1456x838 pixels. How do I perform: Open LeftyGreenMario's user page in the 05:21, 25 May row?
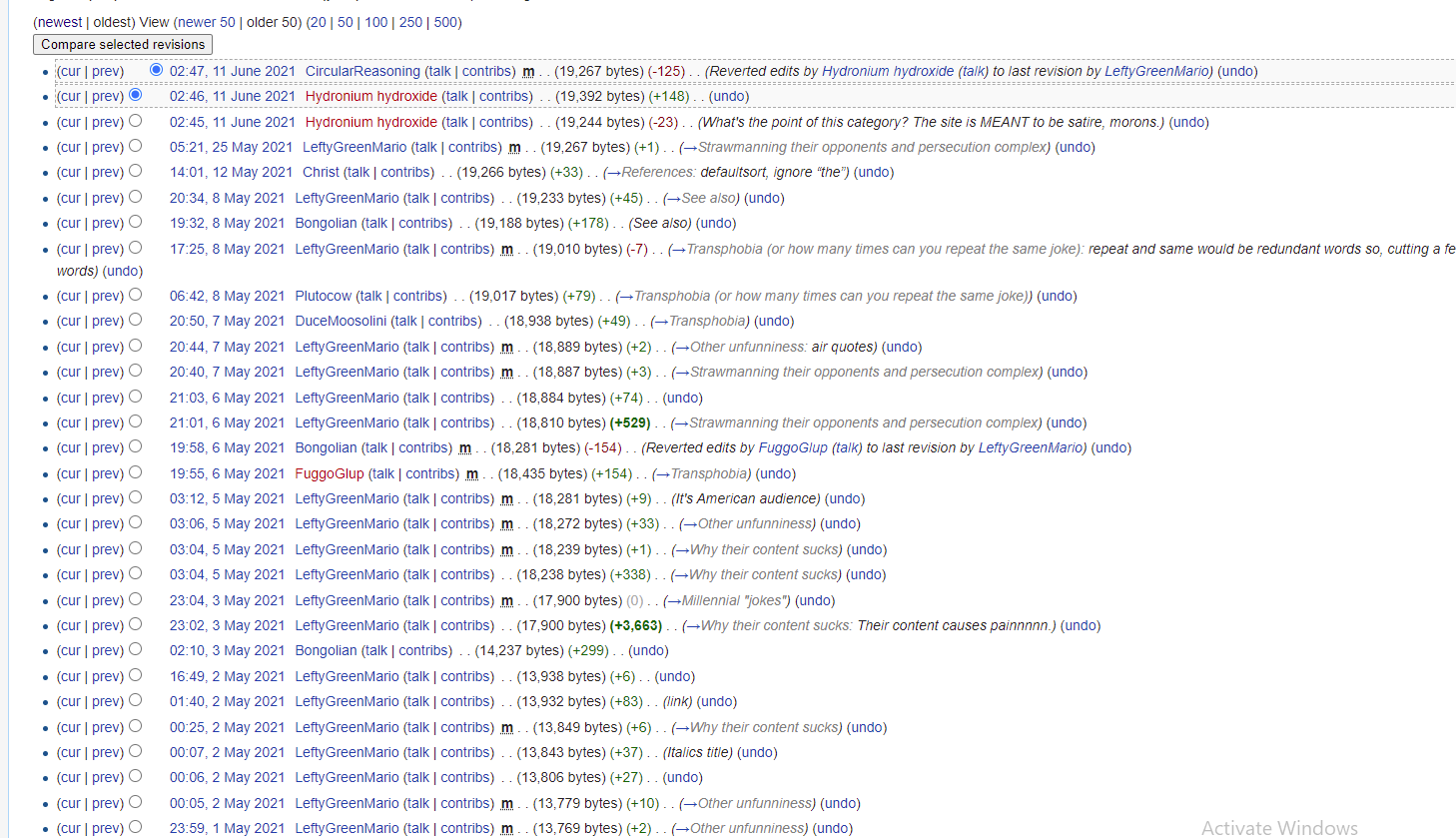(x=355, y=147)
